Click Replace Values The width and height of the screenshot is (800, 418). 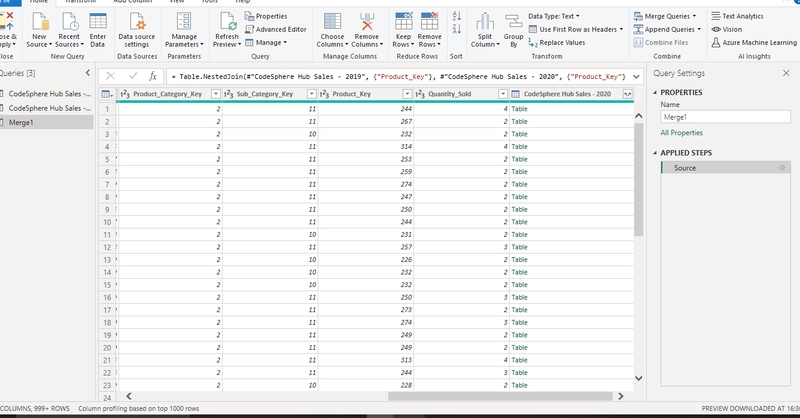557,43
